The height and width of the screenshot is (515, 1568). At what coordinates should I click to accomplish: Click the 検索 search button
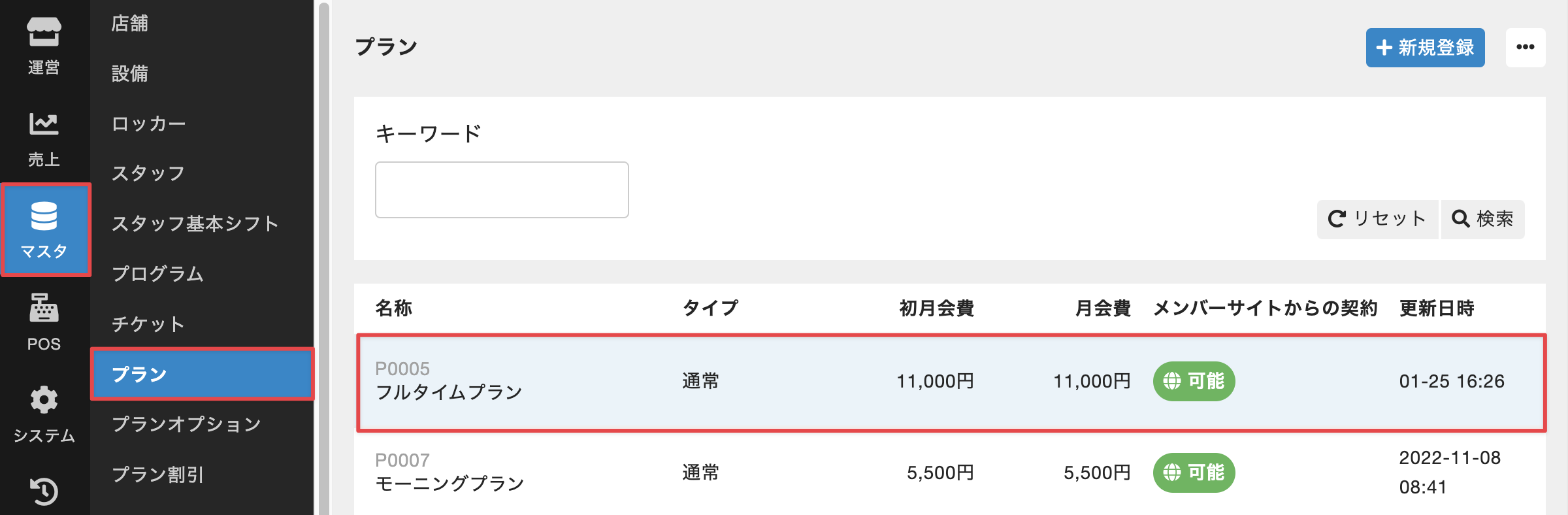coord(1482,219)
